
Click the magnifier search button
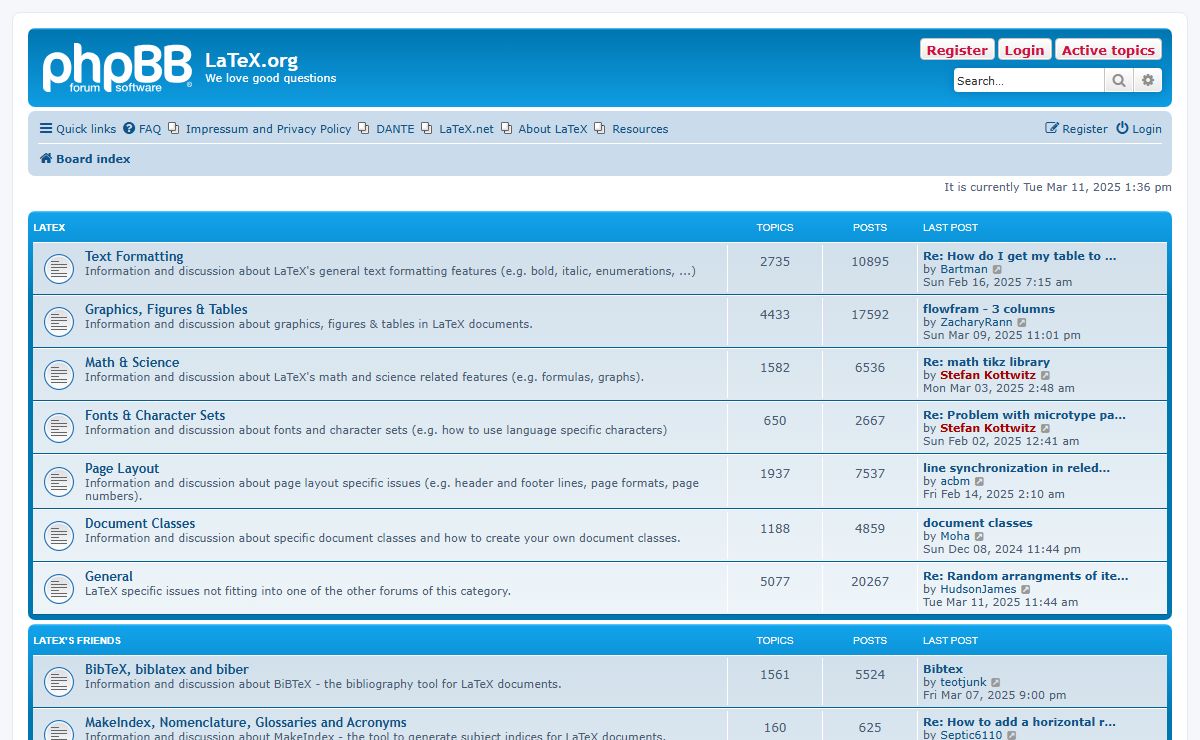(1118, 80)
